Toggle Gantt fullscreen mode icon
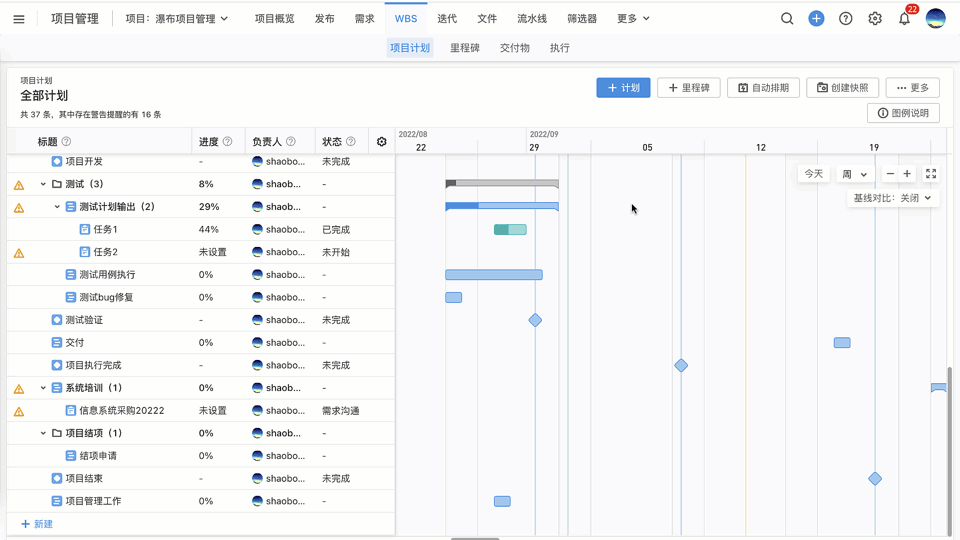The width and height of the screenshot is (960, 540). point(931,174)
